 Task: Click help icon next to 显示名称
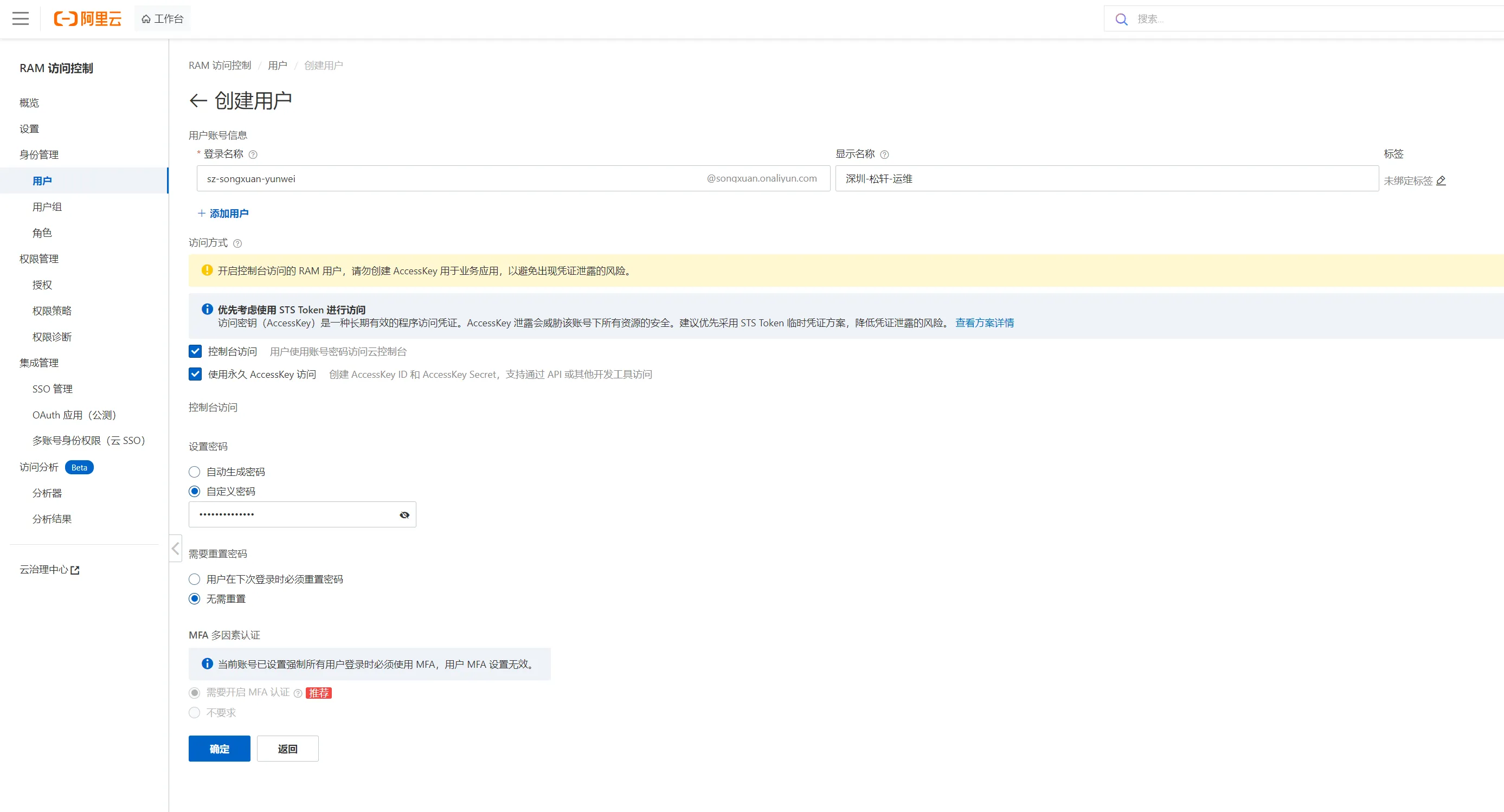[884, 154]
